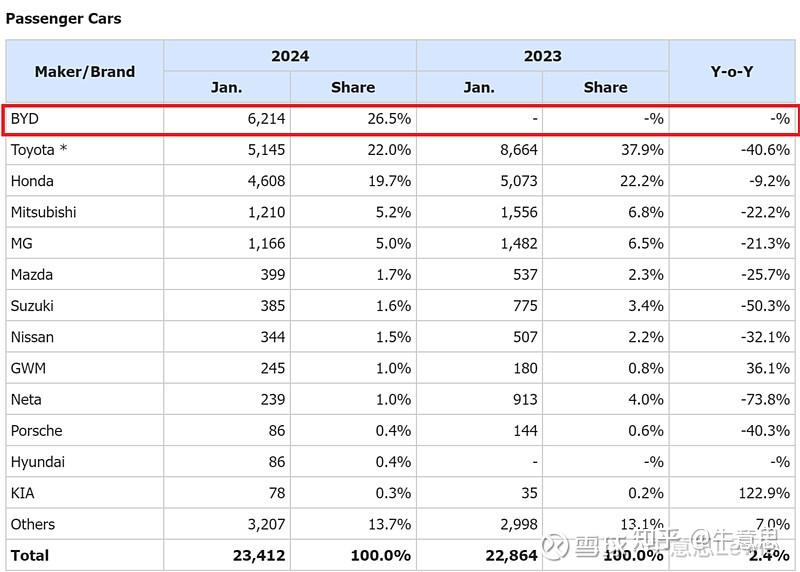
Task: Click the Hyundai brand cell
Action: point(85,461)
